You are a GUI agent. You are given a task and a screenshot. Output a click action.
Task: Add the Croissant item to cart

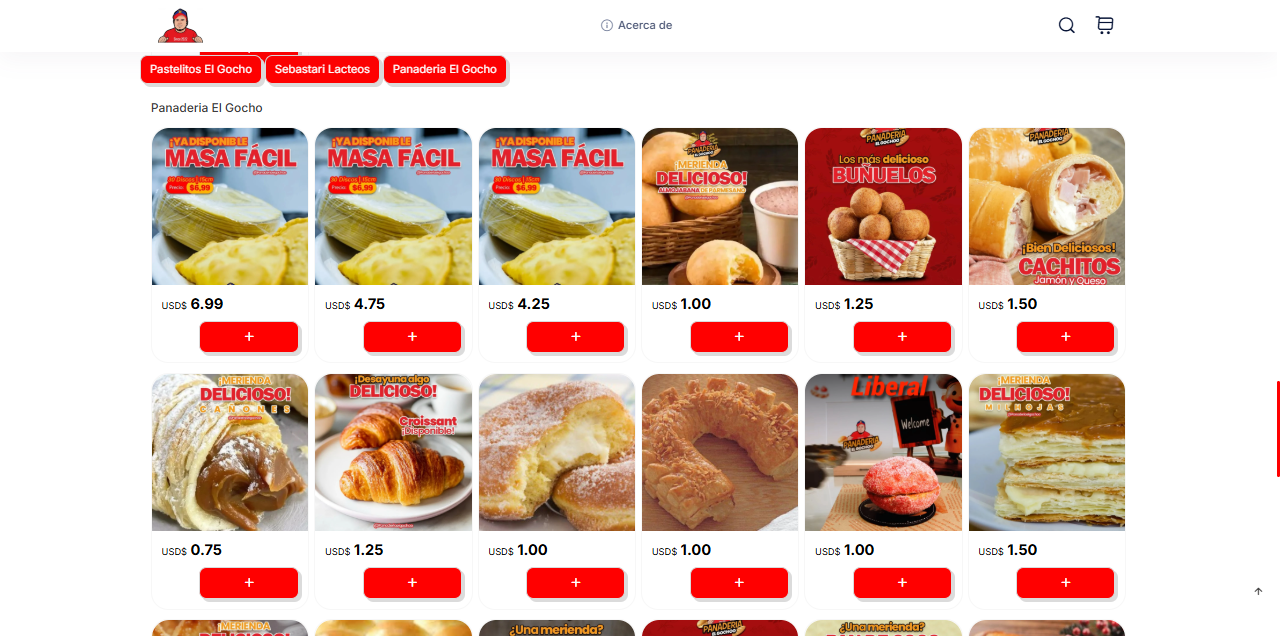pos(412,583)
